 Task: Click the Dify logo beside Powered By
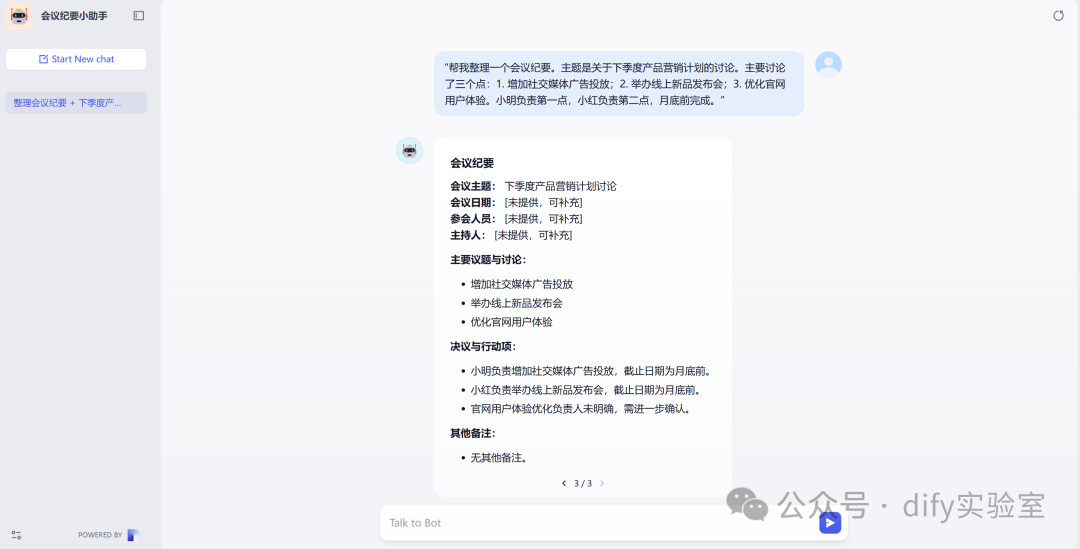[x=133, y=535]
